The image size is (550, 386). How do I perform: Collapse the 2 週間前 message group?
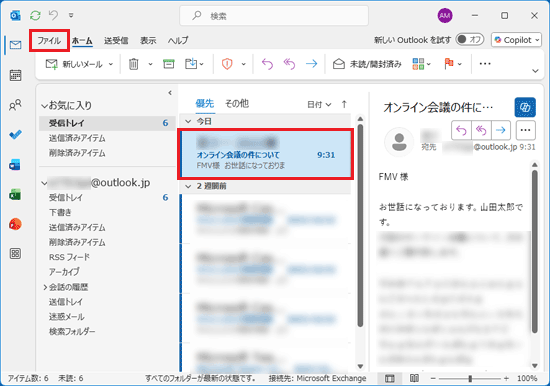point(188,186)
